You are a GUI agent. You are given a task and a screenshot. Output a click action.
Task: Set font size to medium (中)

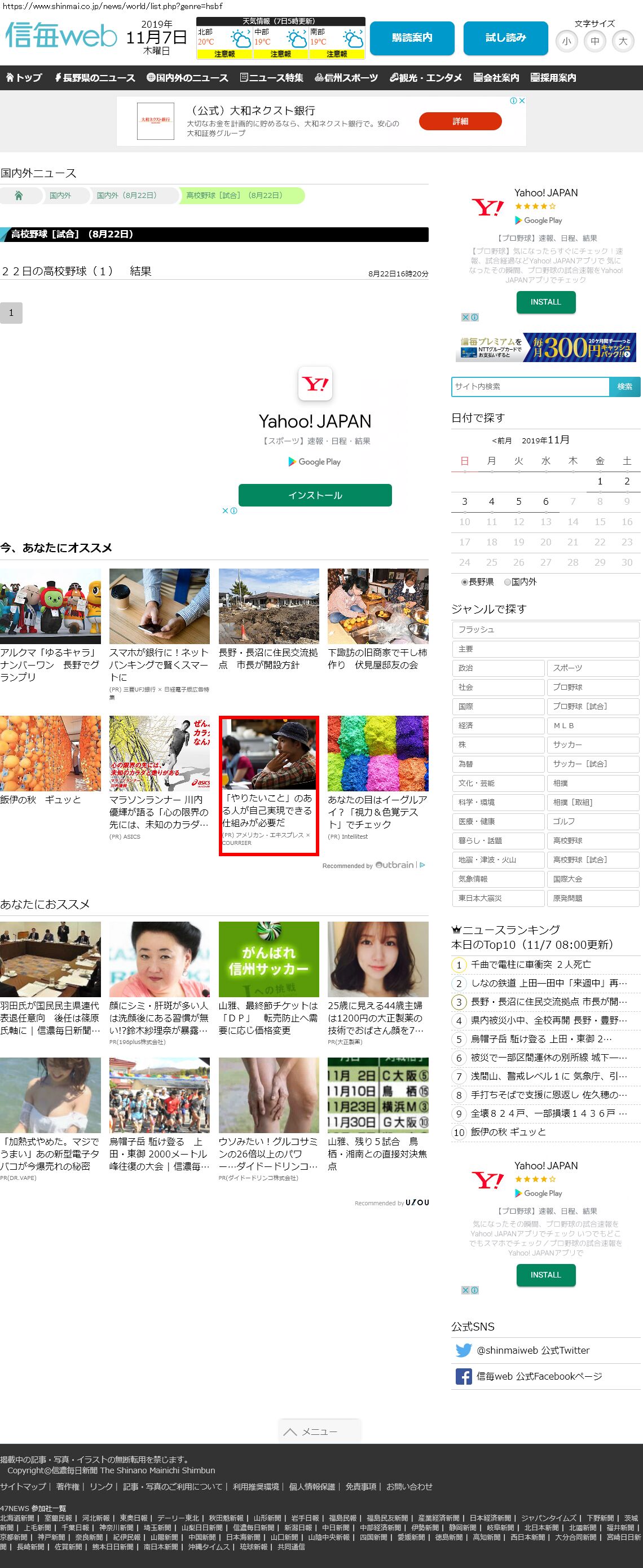pyautogui.click(x=594, y=41)
